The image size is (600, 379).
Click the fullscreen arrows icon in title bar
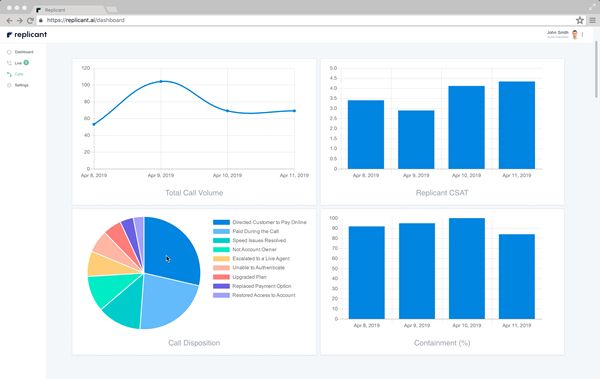click(592, 7)
